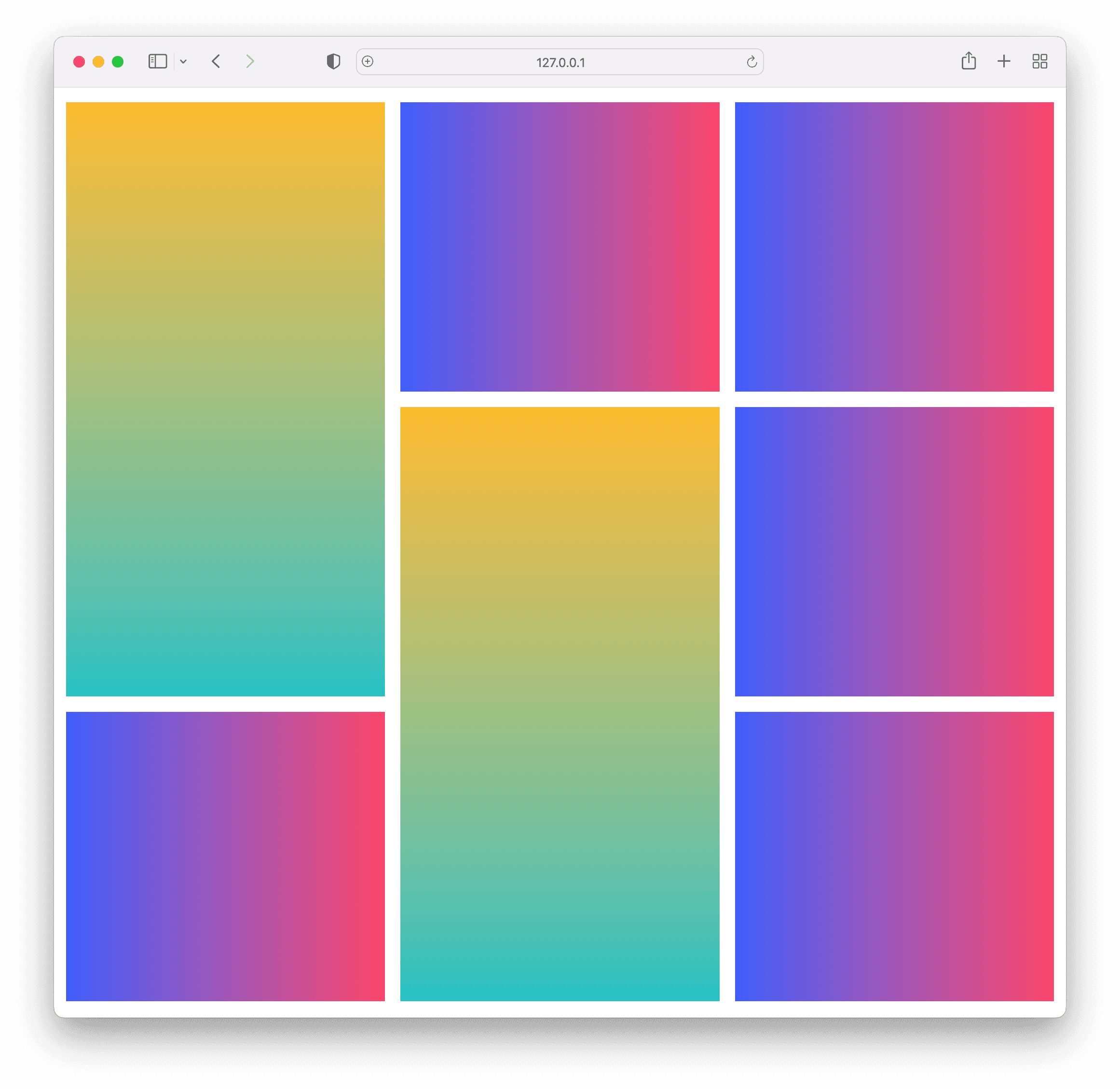The width and height of the screenshot is (1120, 1089).
Task: Select the bottom blue-to-pink tile in the right column
Action: coord(894,856)
